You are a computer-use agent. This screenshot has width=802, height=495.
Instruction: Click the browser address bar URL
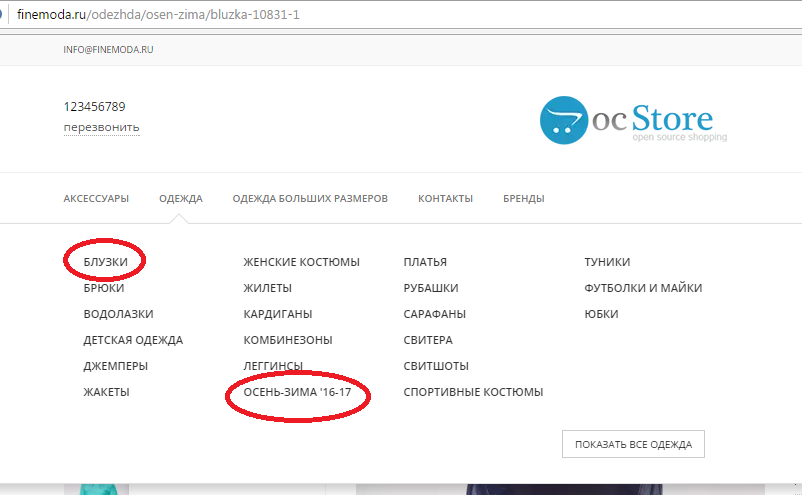click(x=158, y=14)
